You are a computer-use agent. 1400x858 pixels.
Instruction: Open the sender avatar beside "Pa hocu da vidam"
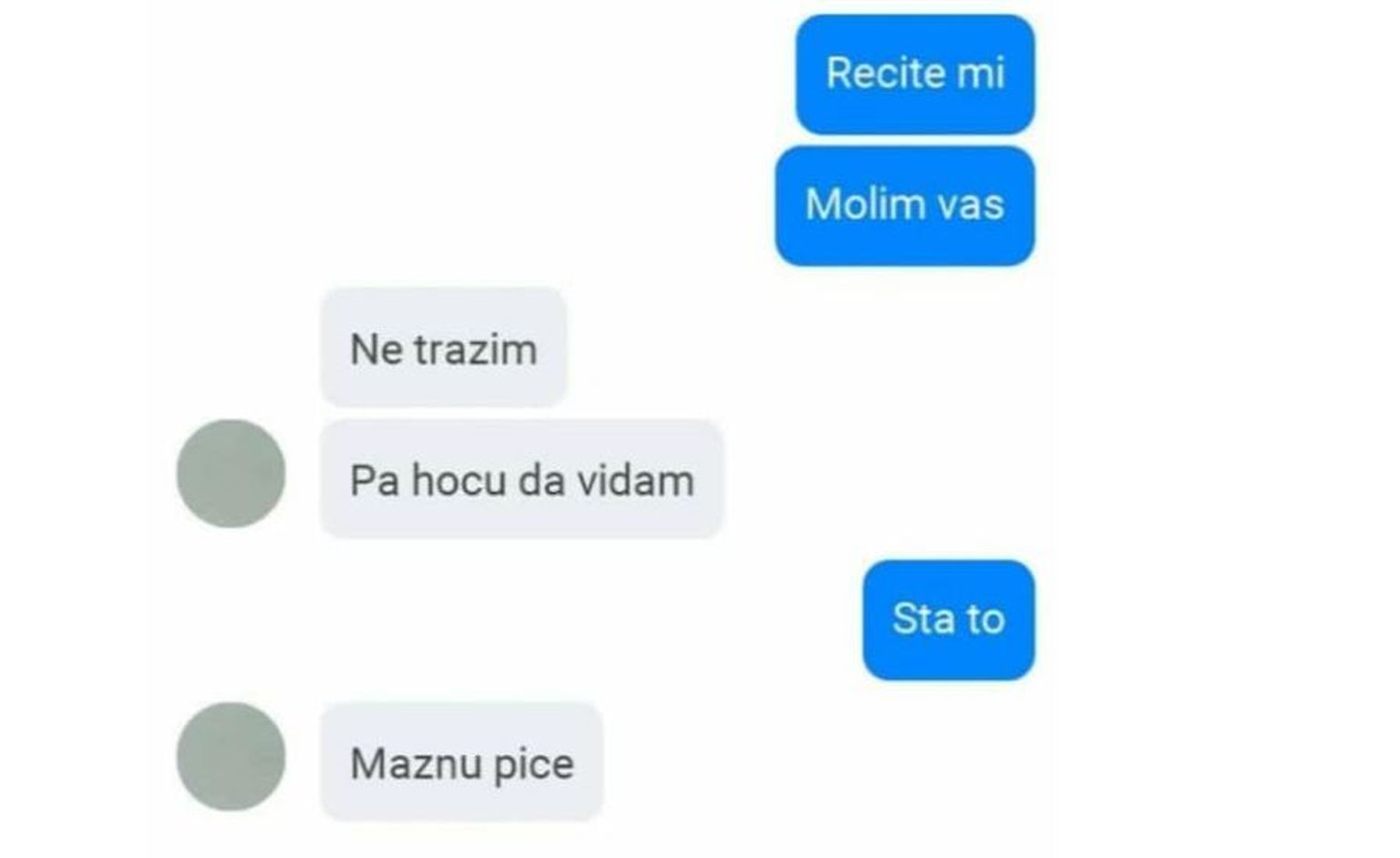tap(231, 473)
